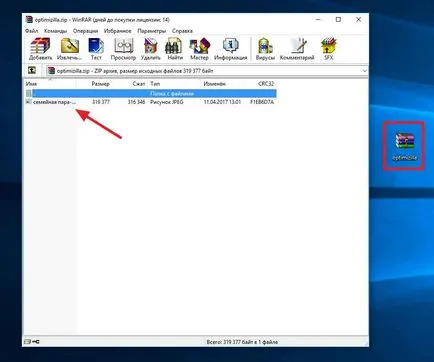Open the Параметры menu
The image size is (434, 362).
pos(152,31)
